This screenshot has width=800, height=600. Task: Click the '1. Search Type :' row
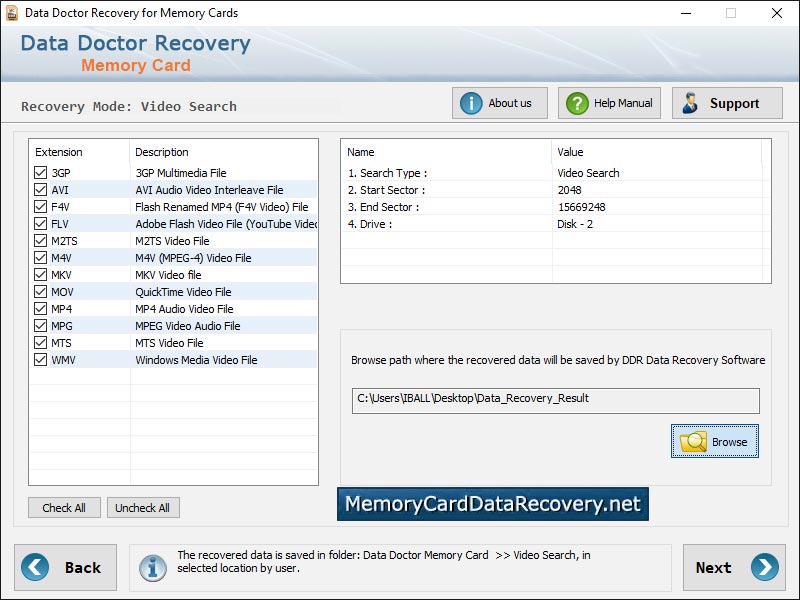[556, 173]
